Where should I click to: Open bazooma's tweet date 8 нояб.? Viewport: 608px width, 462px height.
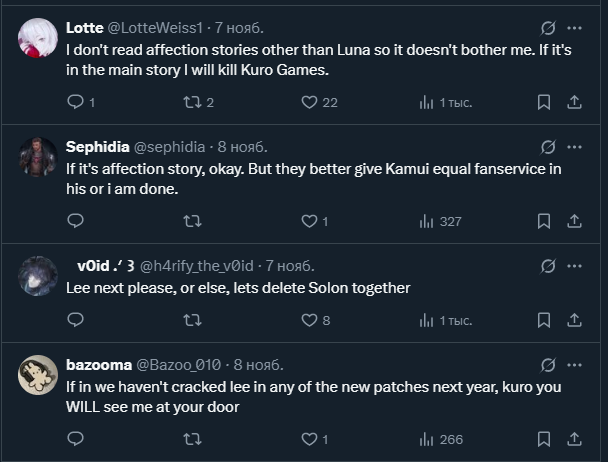coord(258,365)
